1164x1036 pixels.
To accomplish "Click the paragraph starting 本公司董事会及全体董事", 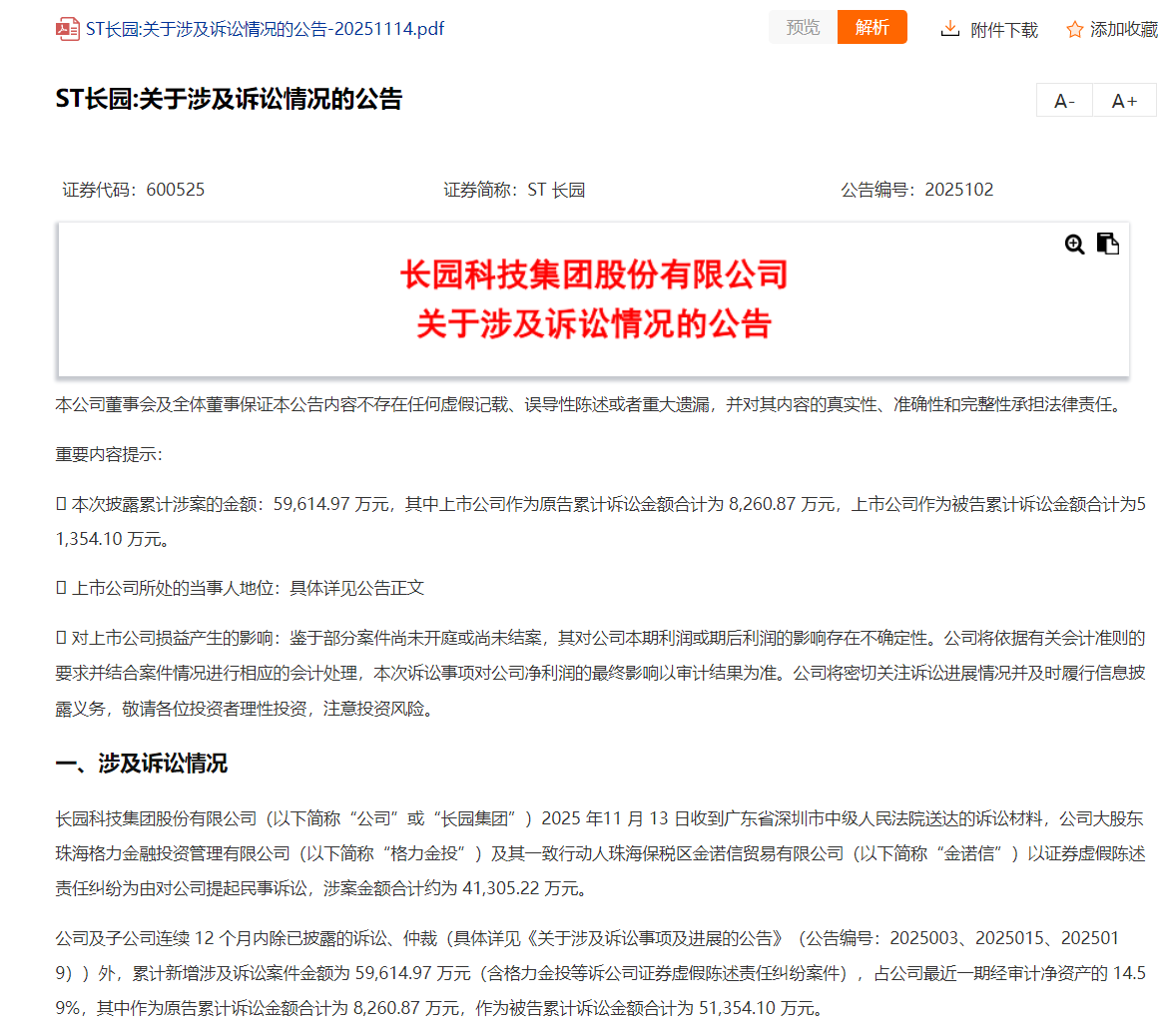I will (592, 404).
